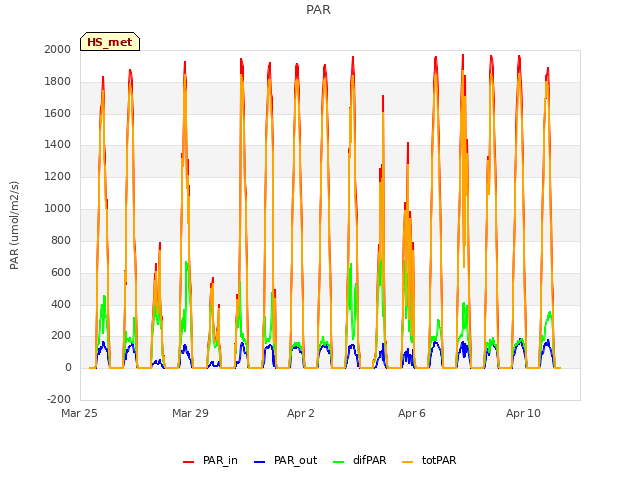Click the 1400 y-axis tick label
Image resolution: width=640 pixels, height=480 pixels.
[x=58, y=144]
